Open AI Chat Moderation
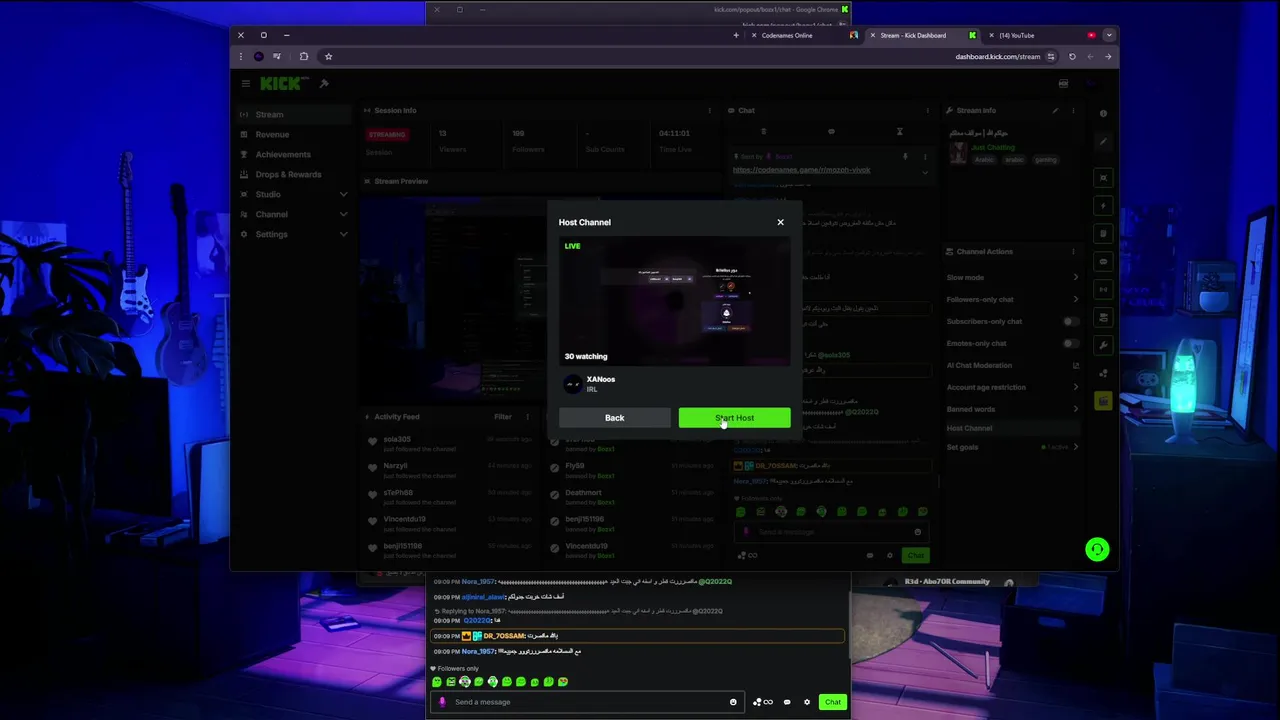The image size is (1280, 720). click(1013, 365)
